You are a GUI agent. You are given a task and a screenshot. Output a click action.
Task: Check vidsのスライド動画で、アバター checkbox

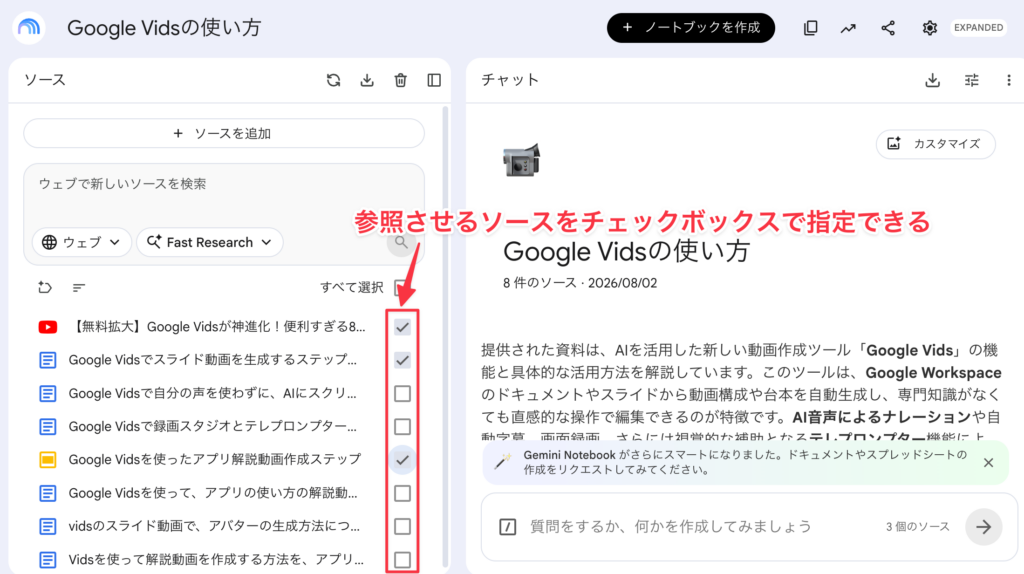[x=402, y=526]
